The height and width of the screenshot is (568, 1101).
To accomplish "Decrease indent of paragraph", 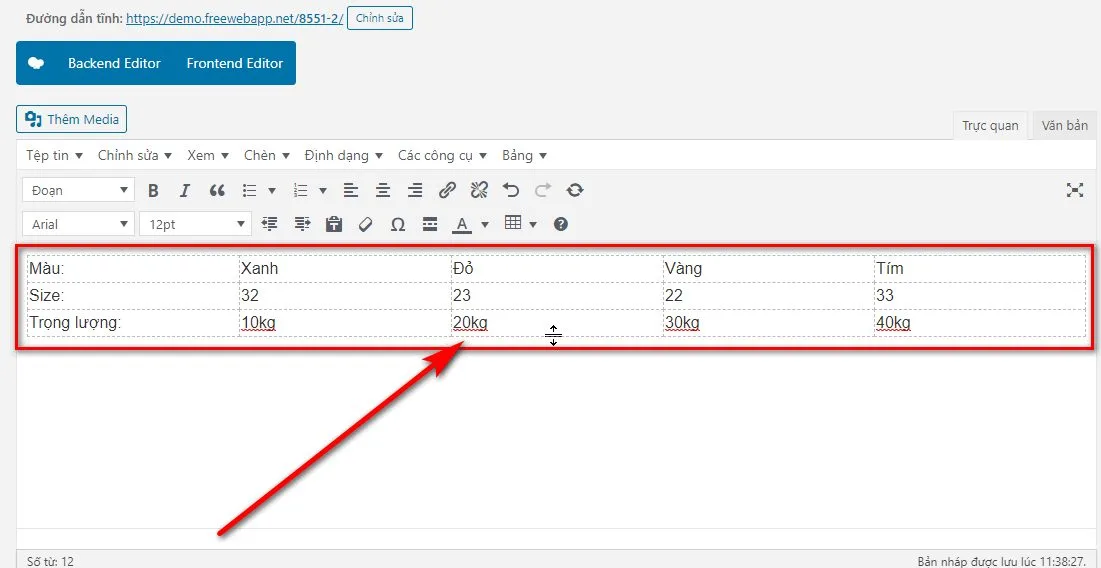I will 269,224.
